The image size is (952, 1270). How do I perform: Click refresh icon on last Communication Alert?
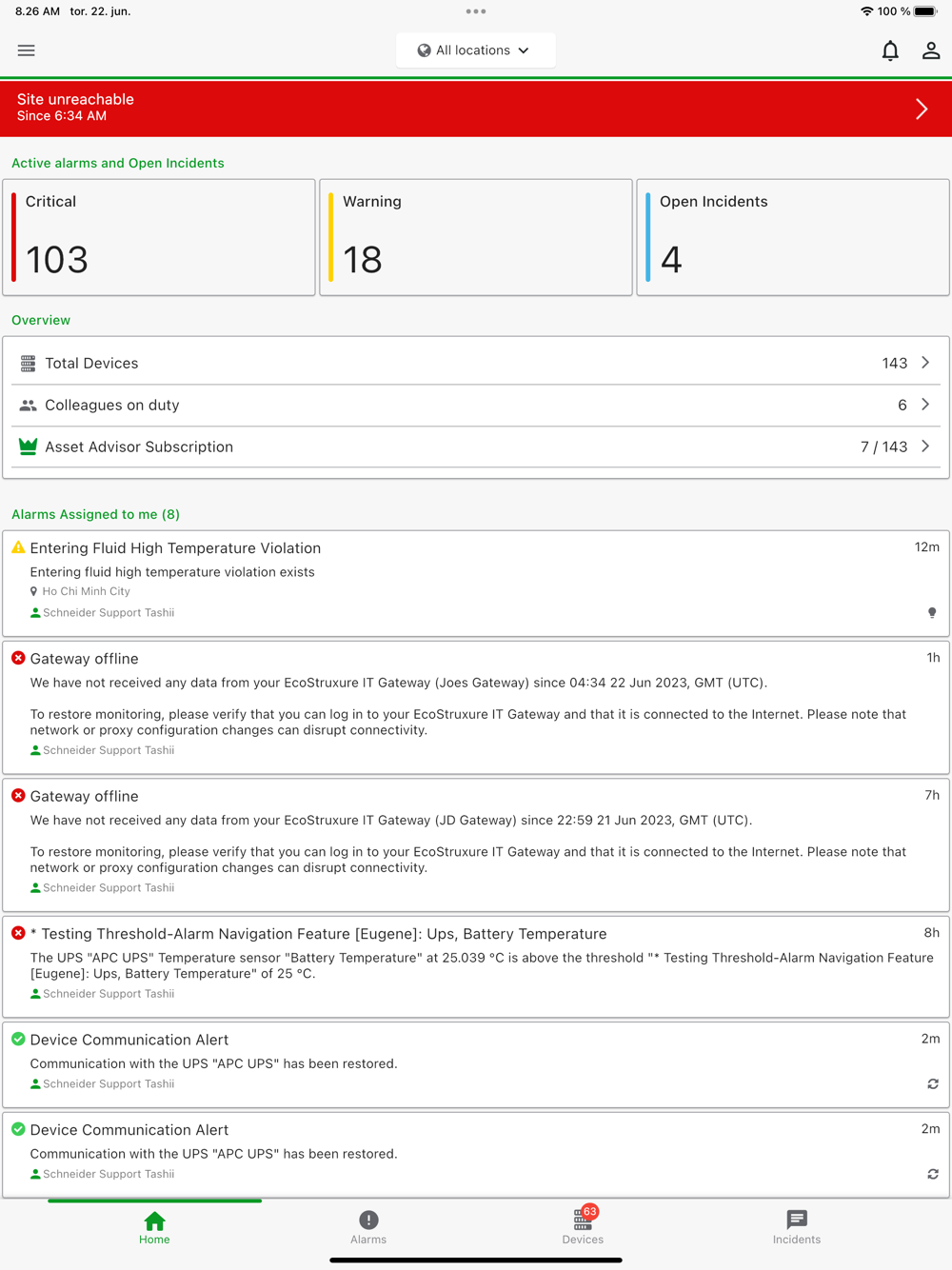(933, 1175)
